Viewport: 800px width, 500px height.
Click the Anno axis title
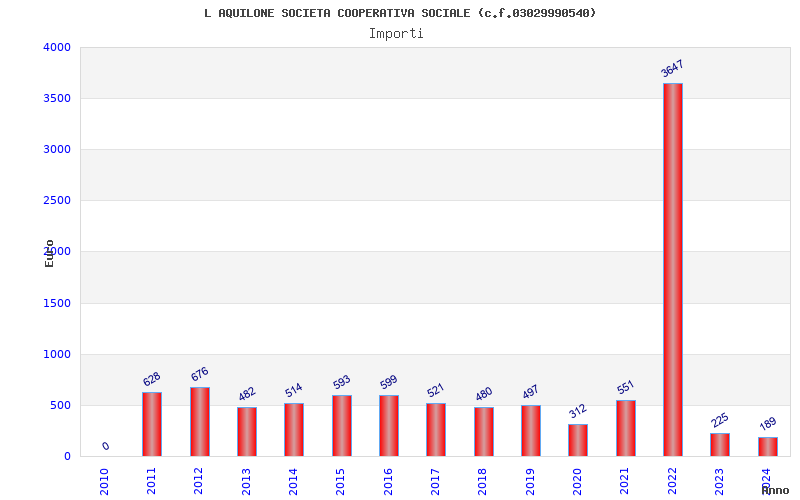pyautogui.click(x=776, y=490)
